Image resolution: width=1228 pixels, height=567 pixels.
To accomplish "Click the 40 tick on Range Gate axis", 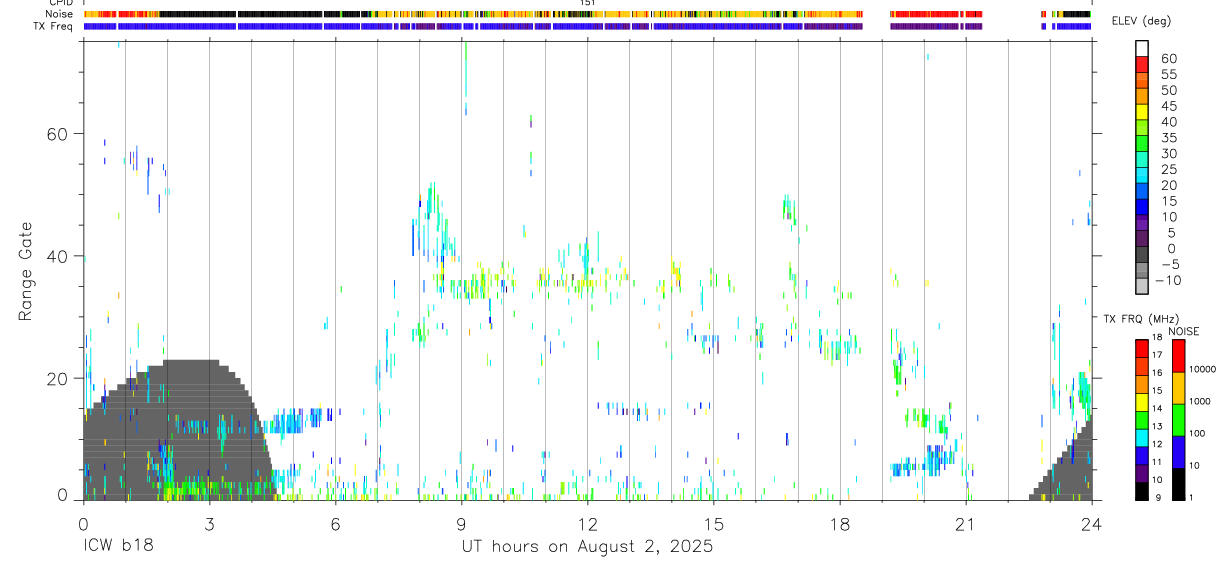I will pos(58,256).
